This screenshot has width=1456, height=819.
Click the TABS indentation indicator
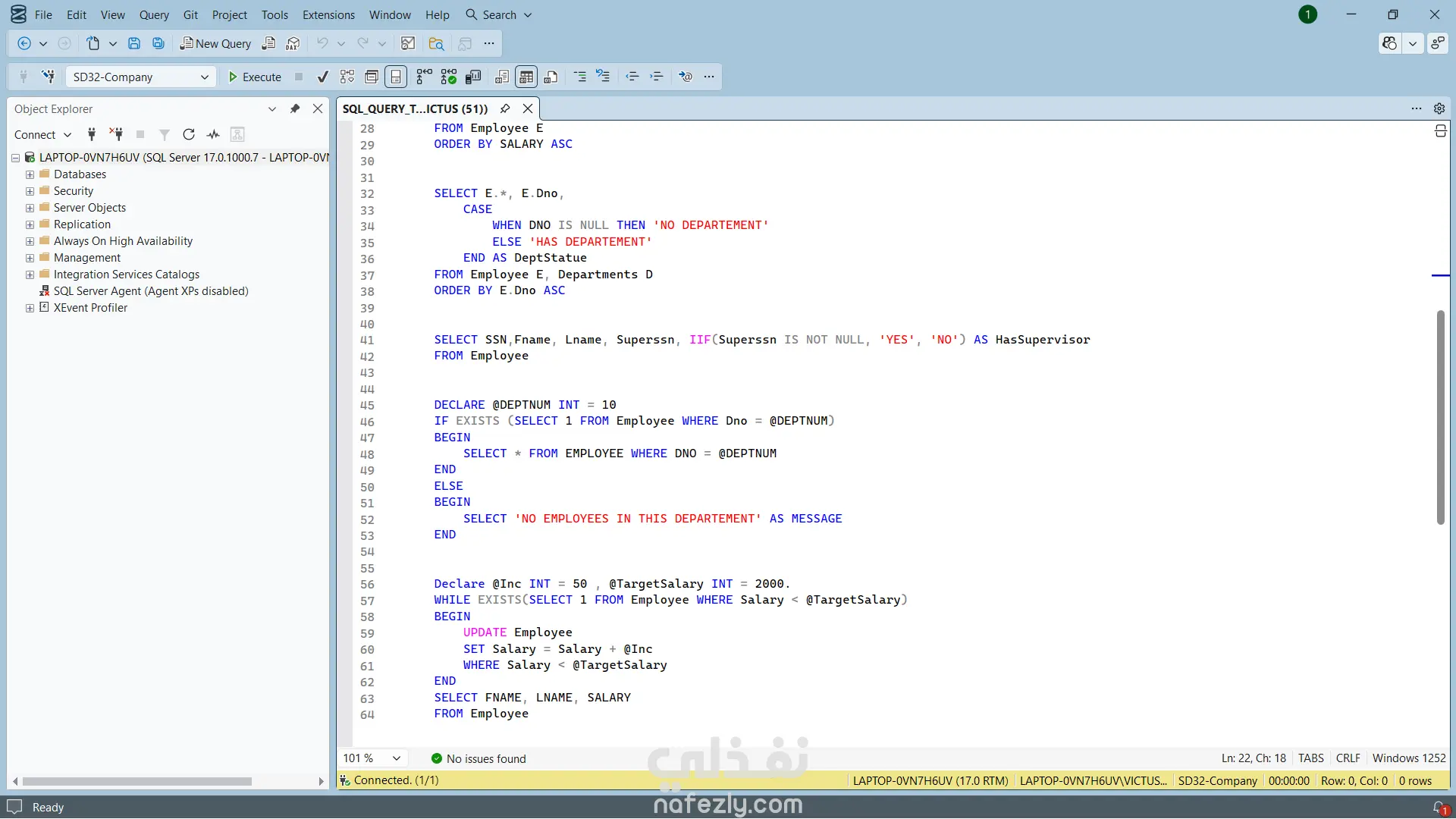(x=1310, y=758)
